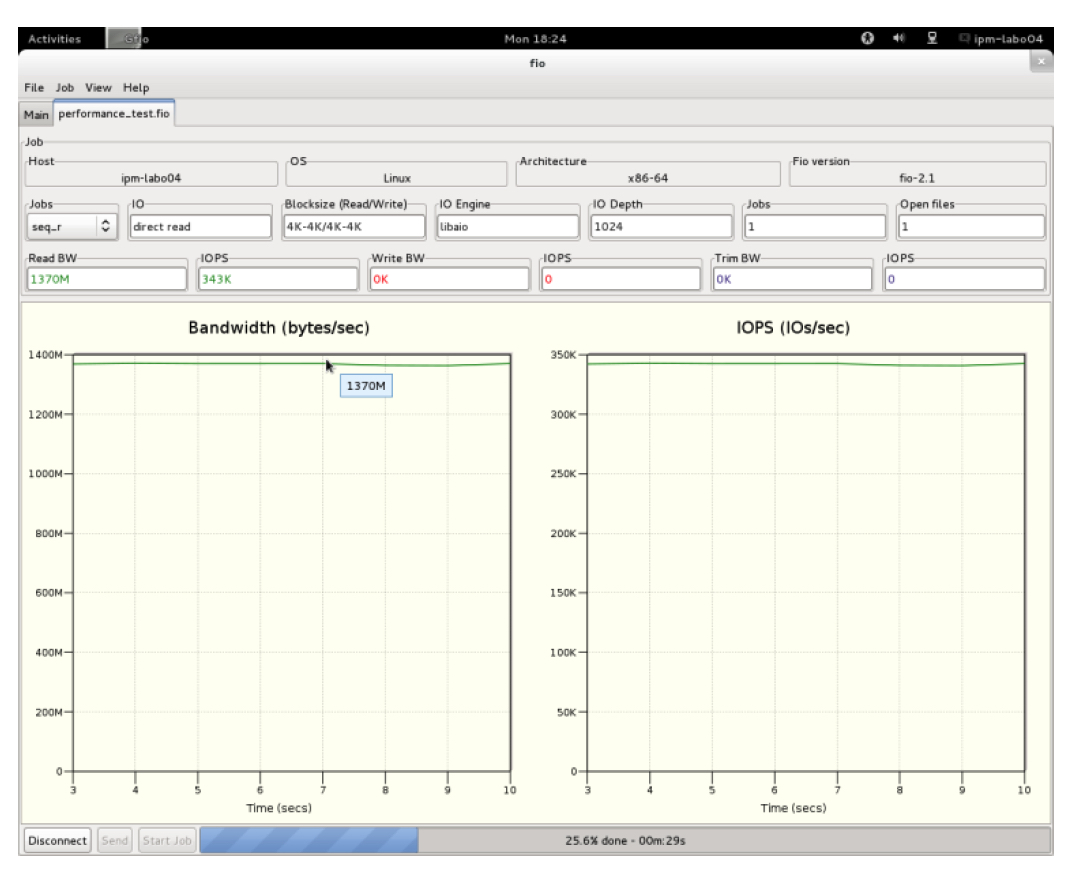This screenshot has width=1070, height=879.
Task: Open the Job menu
Action: pos(65,88)
